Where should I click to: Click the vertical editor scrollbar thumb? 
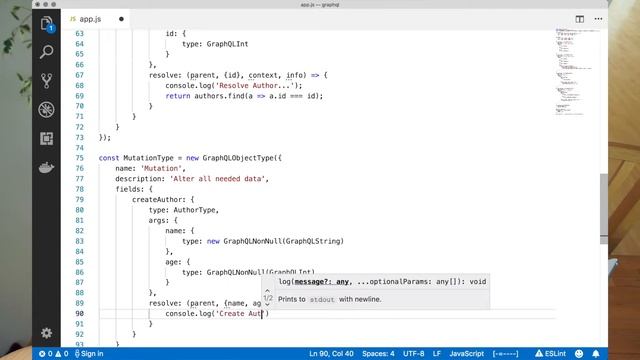point(603,209)
